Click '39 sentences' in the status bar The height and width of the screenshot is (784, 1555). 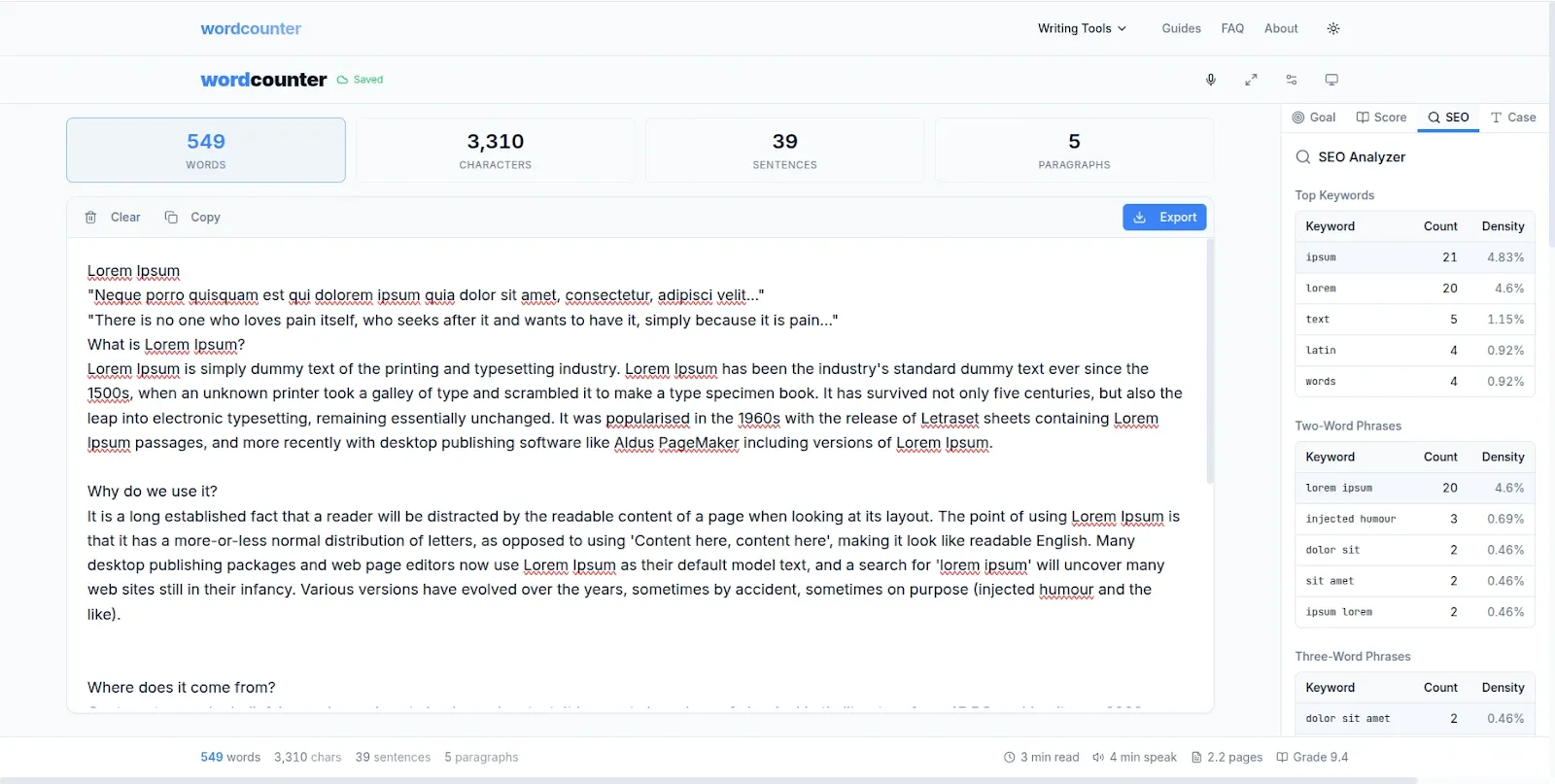tap(393, 758)
